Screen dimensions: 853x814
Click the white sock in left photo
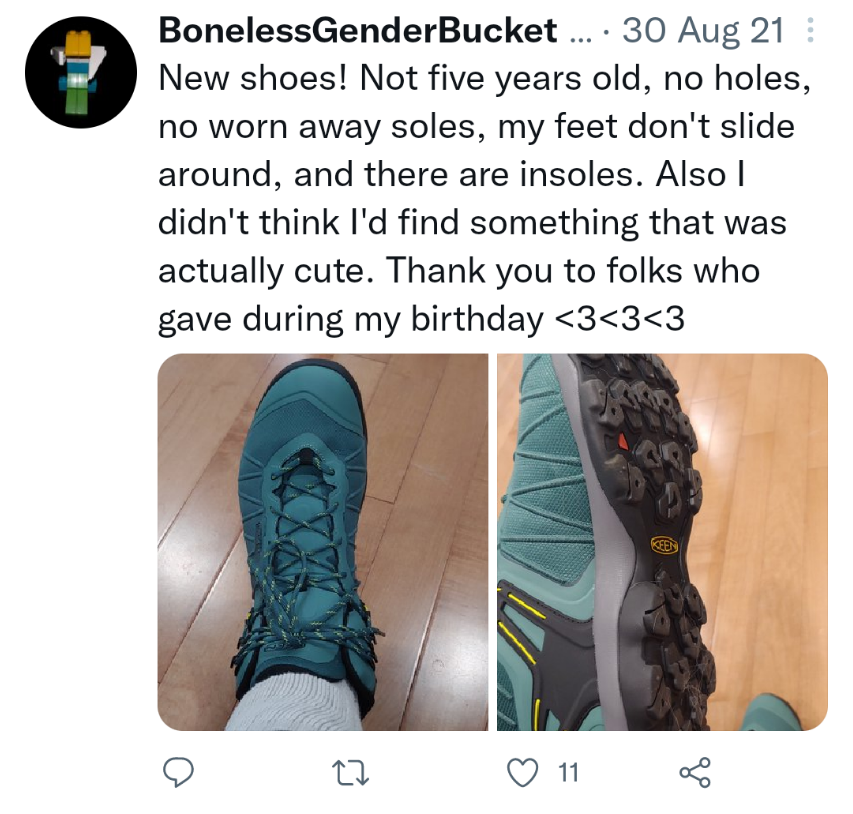(x=294, y=702)
